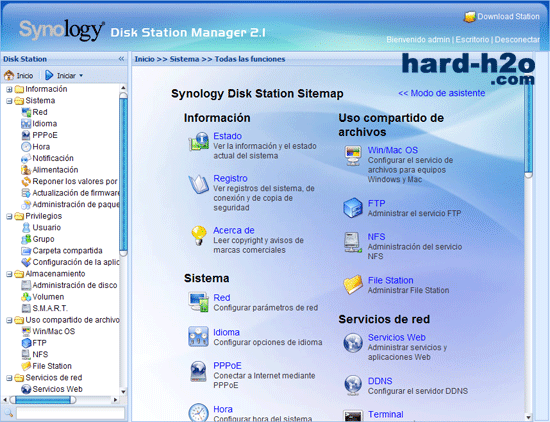Click the tree vertical scrollbar thumb
The height and width of the screenshot is (422, 550).
tap(123, 174)
